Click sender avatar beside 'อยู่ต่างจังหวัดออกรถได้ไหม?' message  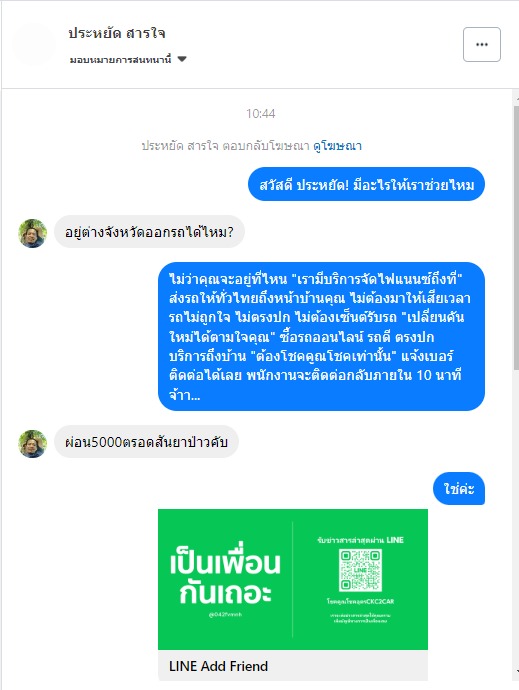coord(33,233)
